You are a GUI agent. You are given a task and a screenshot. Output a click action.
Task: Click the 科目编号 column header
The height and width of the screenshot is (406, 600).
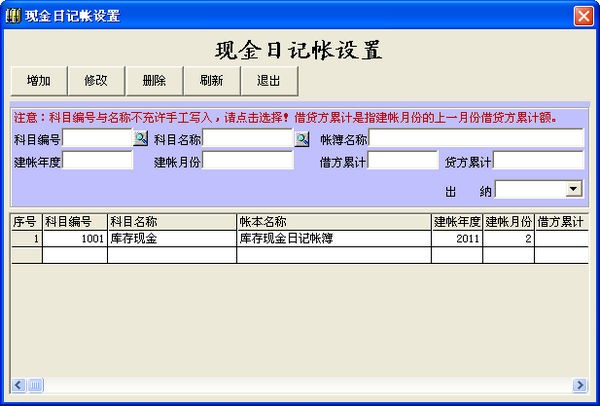pos(74,222)
